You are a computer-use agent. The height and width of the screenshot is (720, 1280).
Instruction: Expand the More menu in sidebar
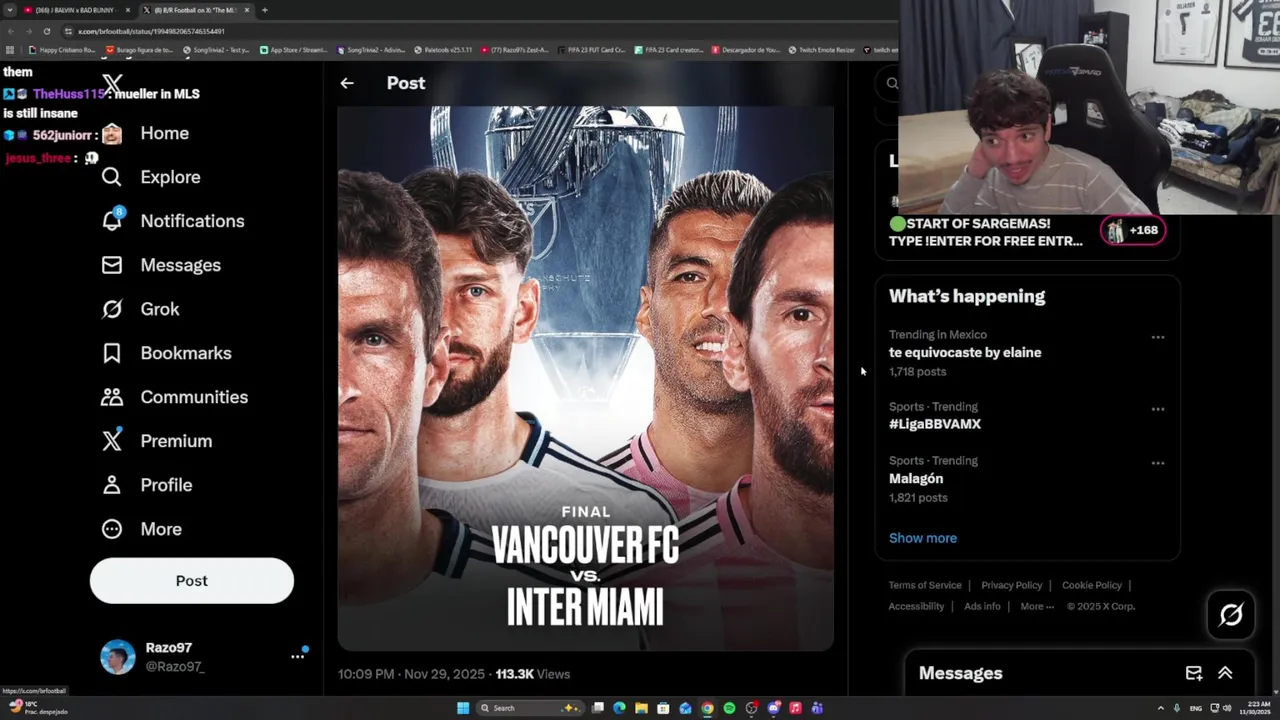pos(141,529)
